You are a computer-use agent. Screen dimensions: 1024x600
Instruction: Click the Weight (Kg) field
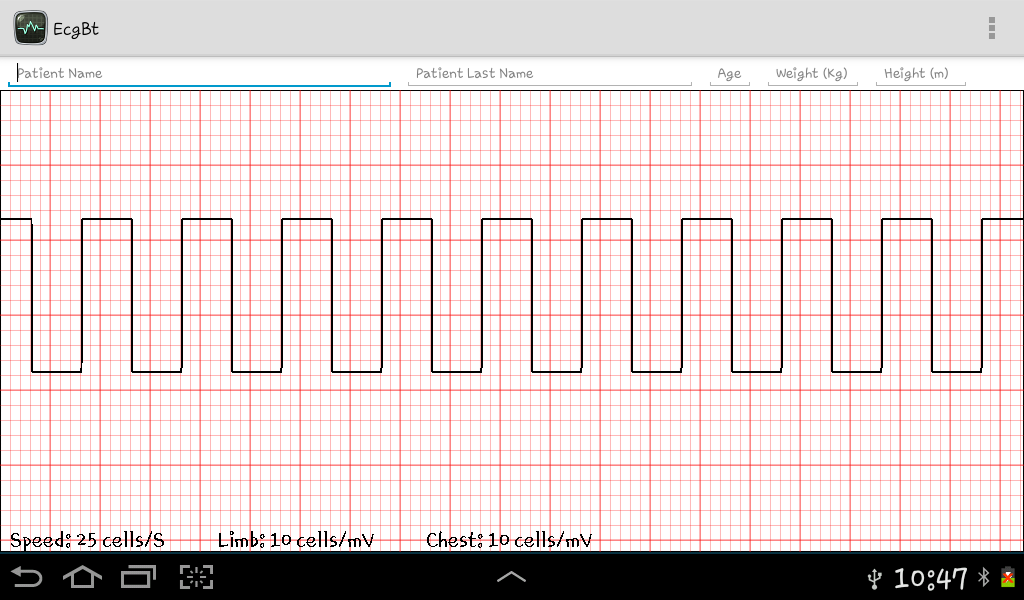(811, 73)
